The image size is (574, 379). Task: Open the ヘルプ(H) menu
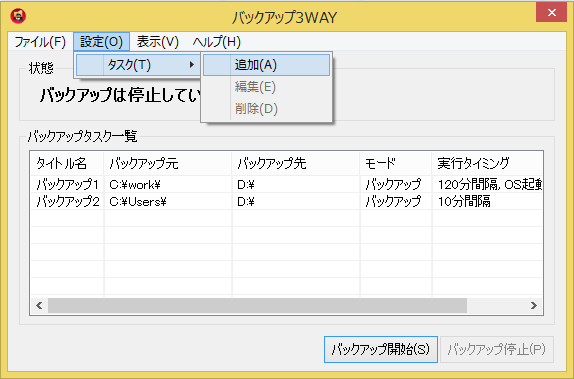(217, 42)
